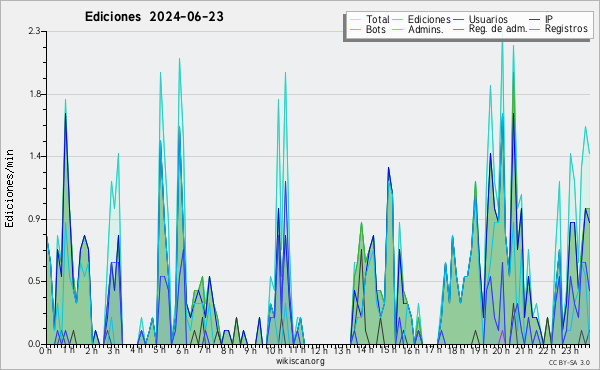Click the '18 h' x-axis tick label
Screen dimensions: 600x370
click(x=456, y=351)
